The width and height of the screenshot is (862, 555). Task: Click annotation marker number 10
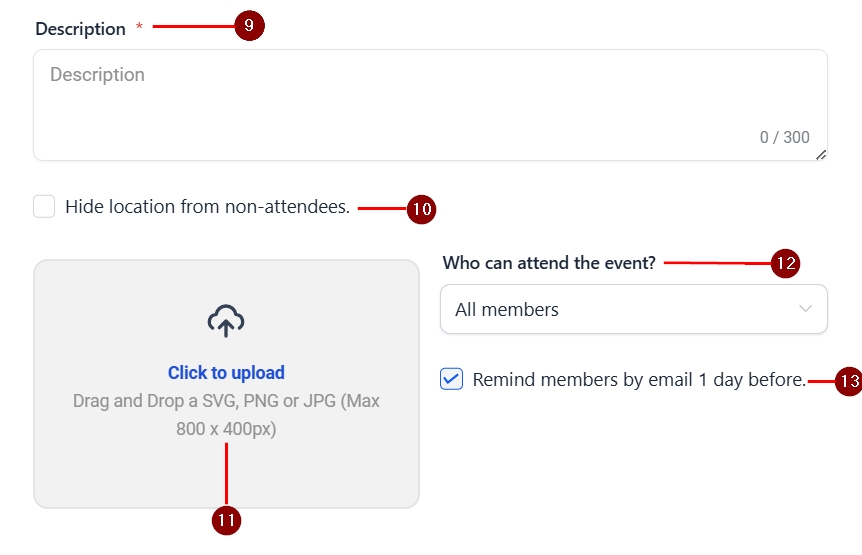tap(422, 209)
